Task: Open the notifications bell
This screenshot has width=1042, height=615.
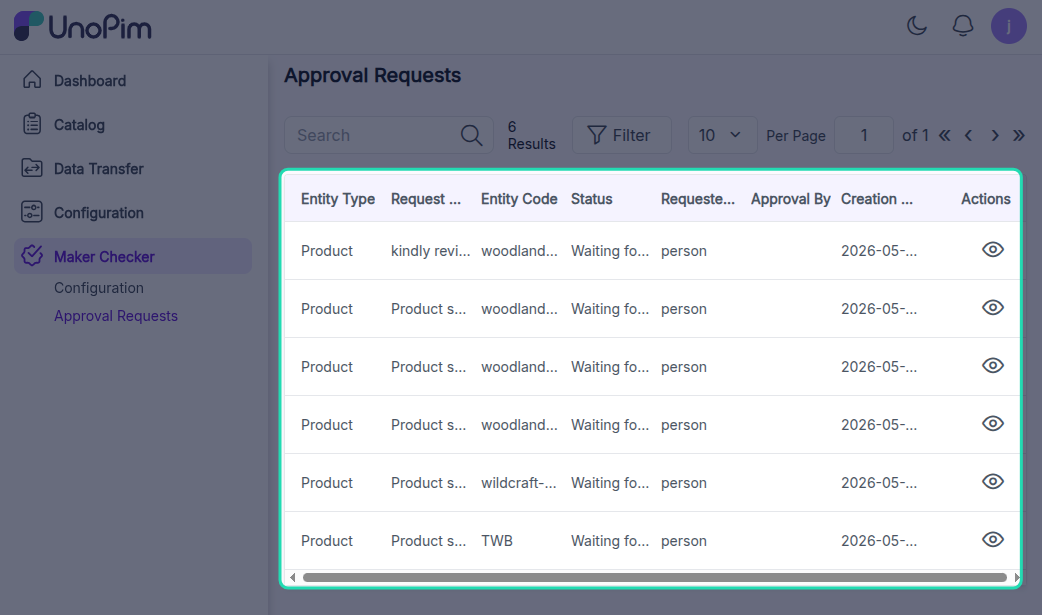Action: click(x=962, y=26)
